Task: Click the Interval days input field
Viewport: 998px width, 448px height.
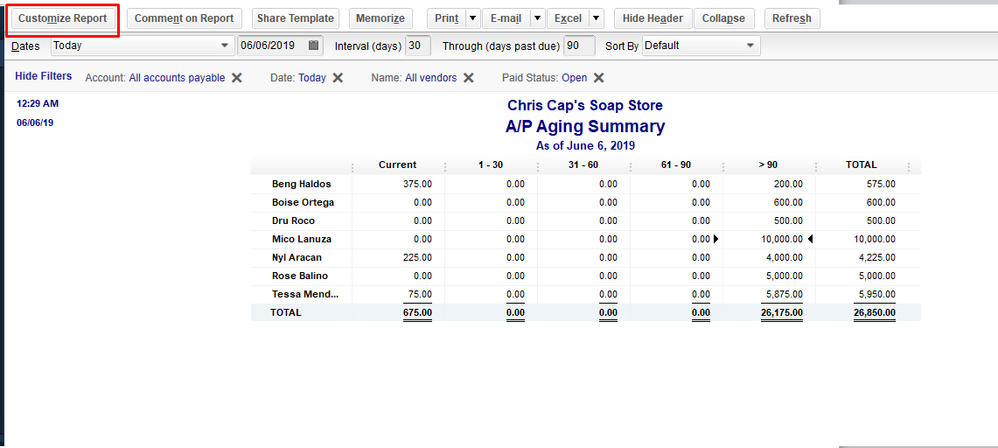Action: click(419, 46)
